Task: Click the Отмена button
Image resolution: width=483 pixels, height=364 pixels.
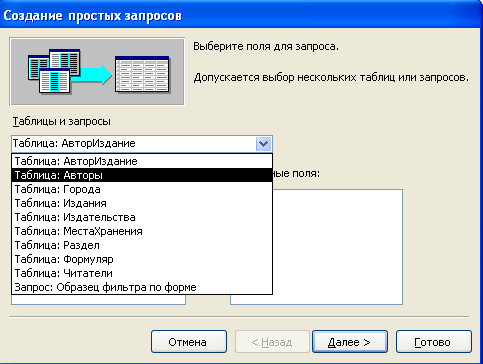Action: coord(189,342)
